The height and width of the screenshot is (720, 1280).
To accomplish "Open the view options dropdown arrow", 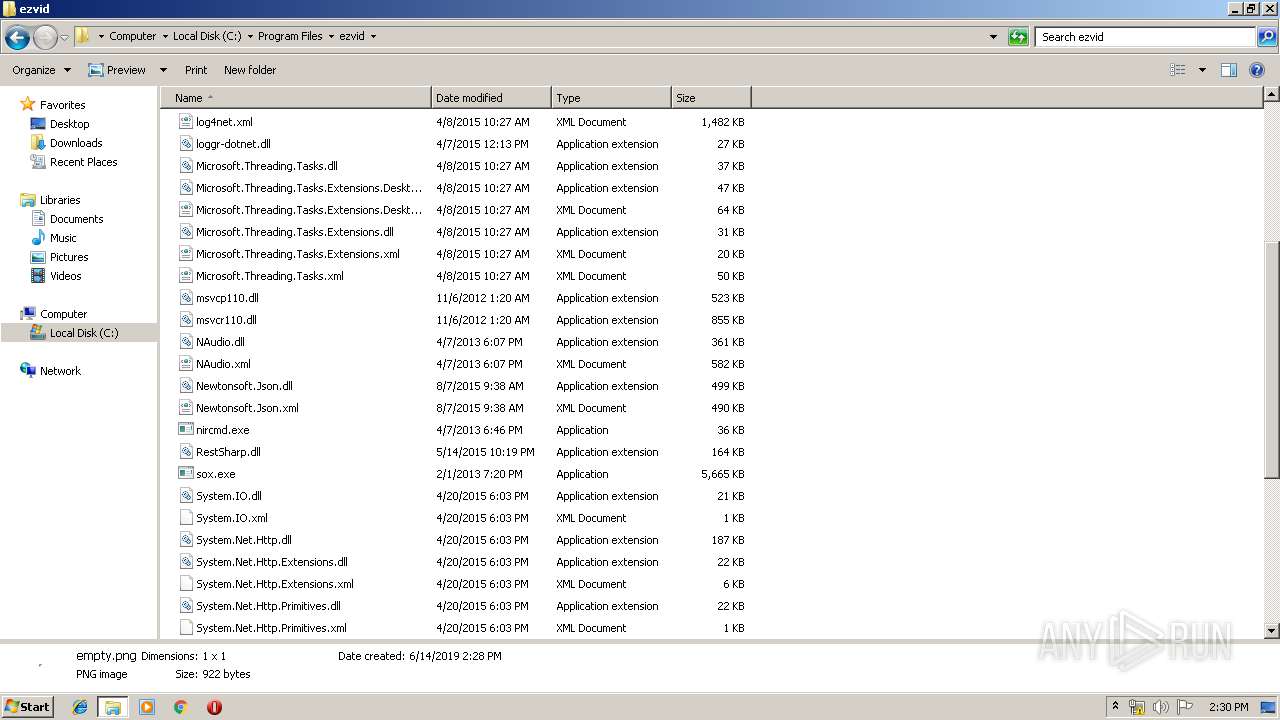I will (1202, 70).
